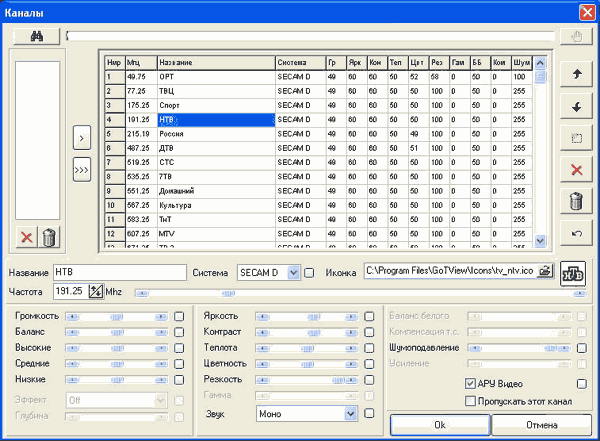Check the box next to Громкость slider

179,317
